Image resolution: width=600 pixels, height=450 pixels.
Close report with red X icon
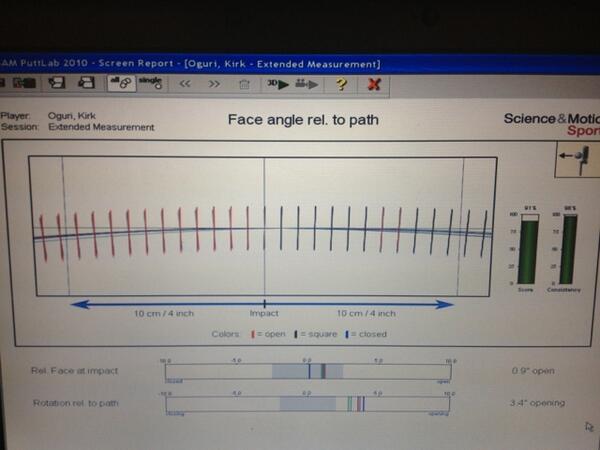(x=374, y=84)
